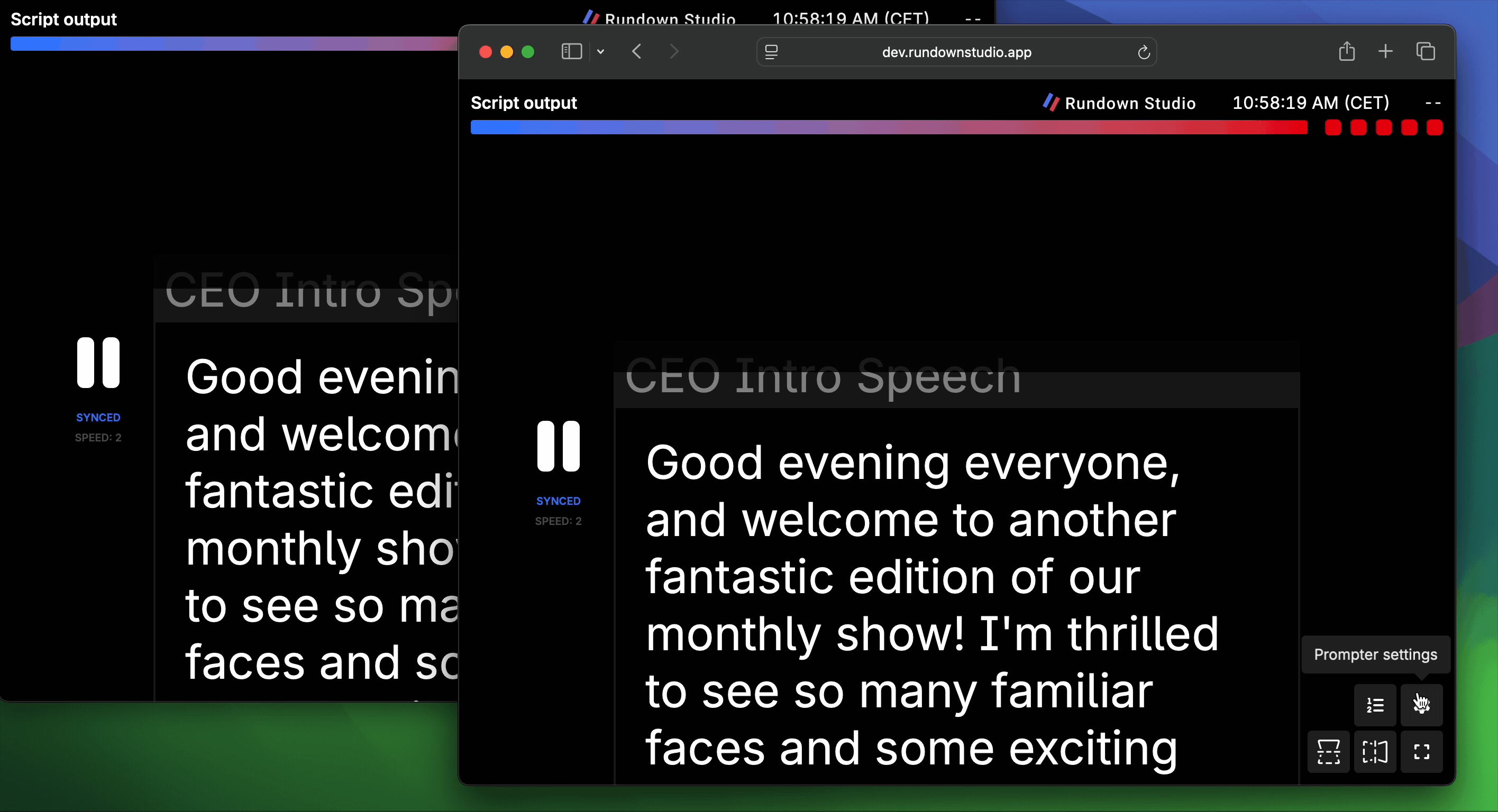Click the Script output label
1498x812 pixels.
(x=523, y=103)
